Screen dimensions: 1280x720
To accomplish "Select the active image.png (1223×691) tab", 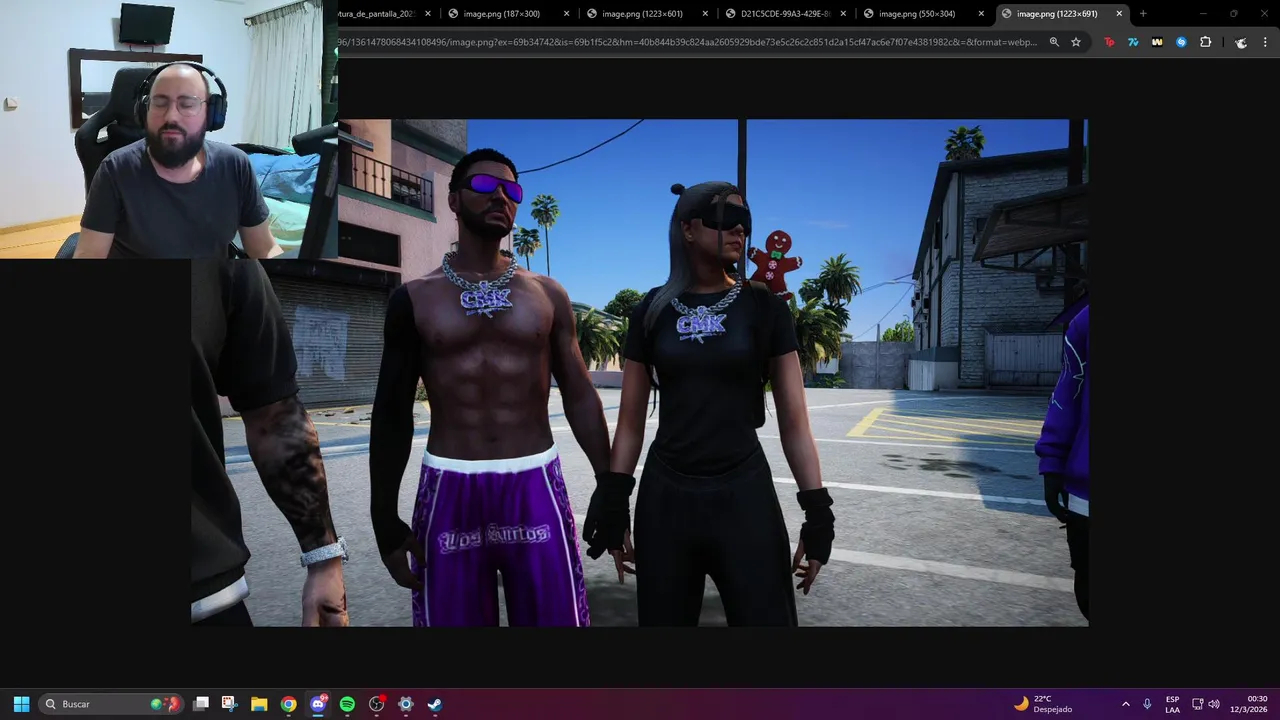I will pos(1062,14).
